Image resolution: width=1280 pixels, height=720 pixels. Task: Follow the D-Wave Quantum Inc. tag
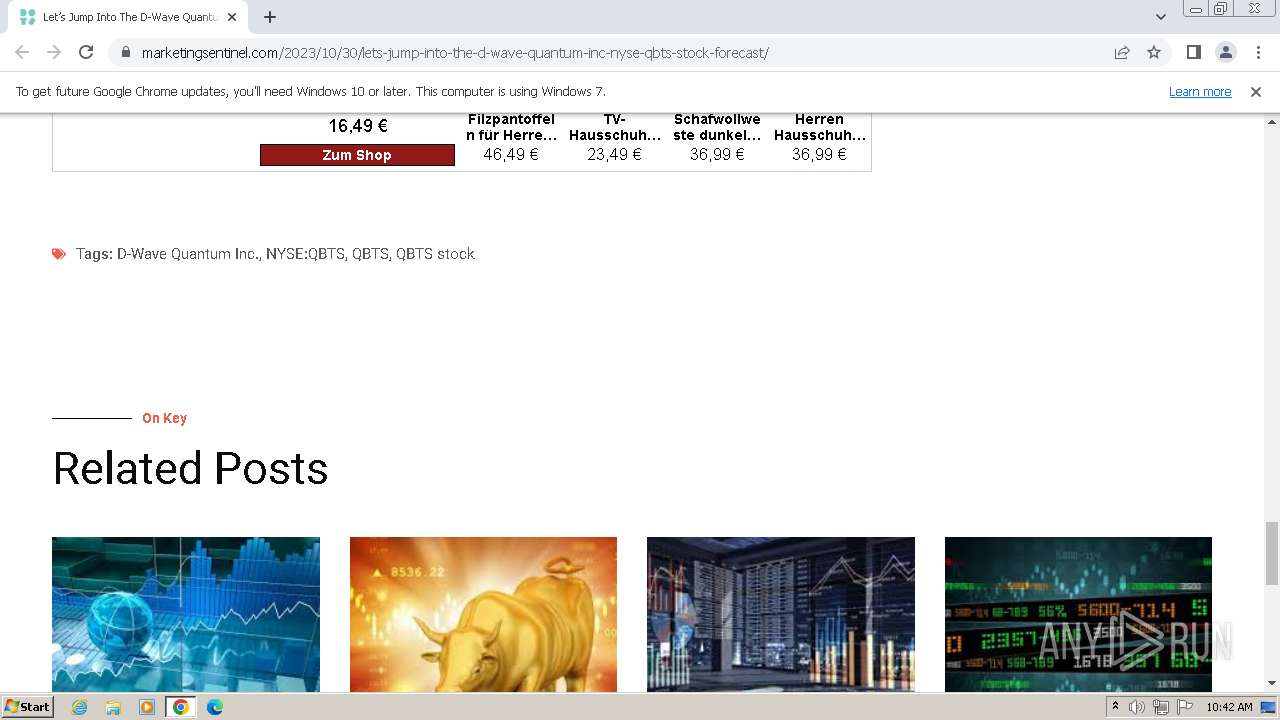[x=187, y=254]
